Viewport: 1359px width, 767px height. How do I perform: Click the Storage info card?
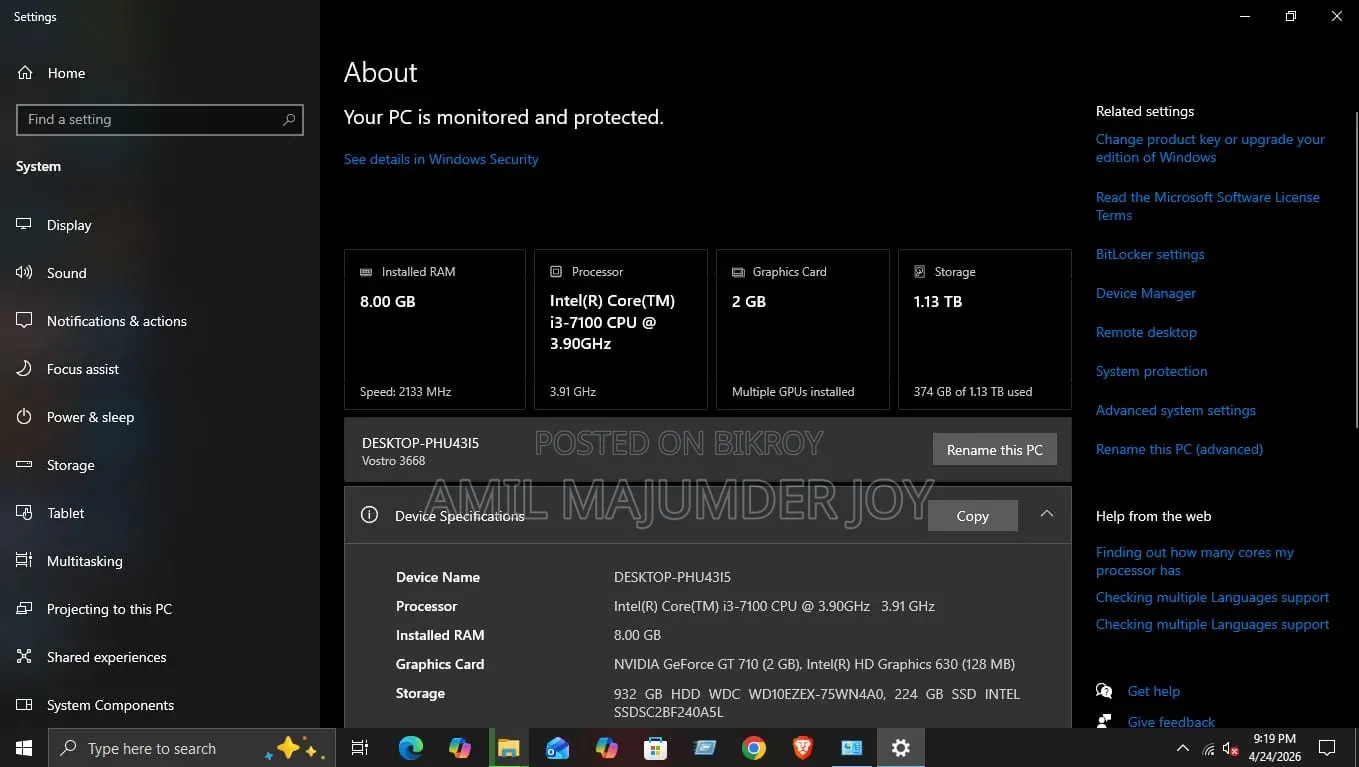tap(985, 329)
